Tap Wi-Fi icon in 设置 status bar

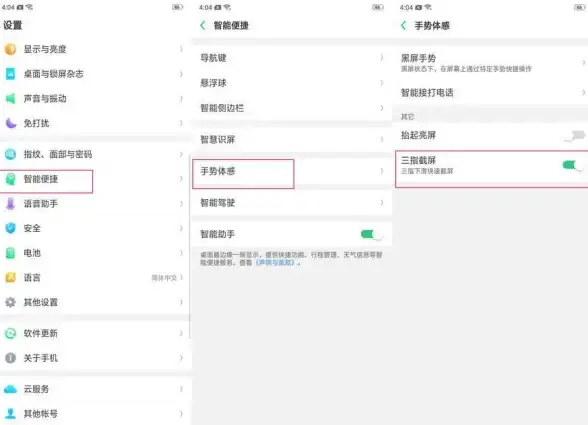coord(29,7)
